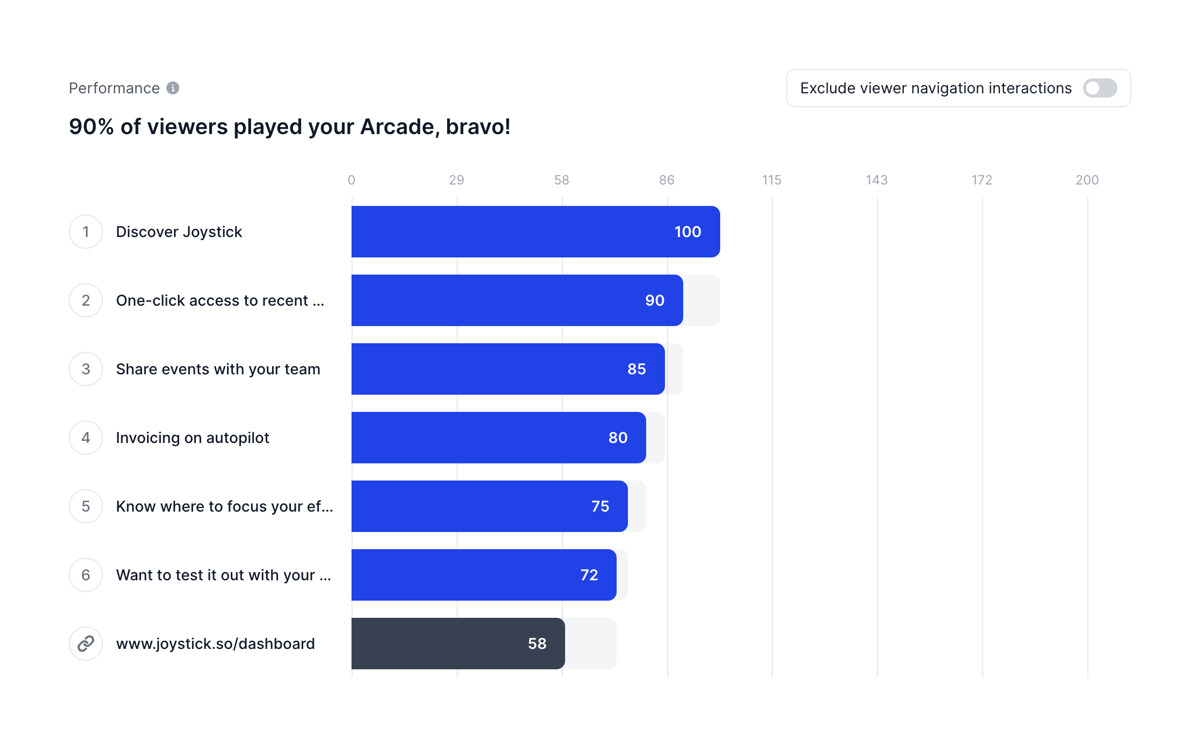Select step circle 5 near Know where to focus
This screenshot has height=746, width=1200.
coord(86,506)
